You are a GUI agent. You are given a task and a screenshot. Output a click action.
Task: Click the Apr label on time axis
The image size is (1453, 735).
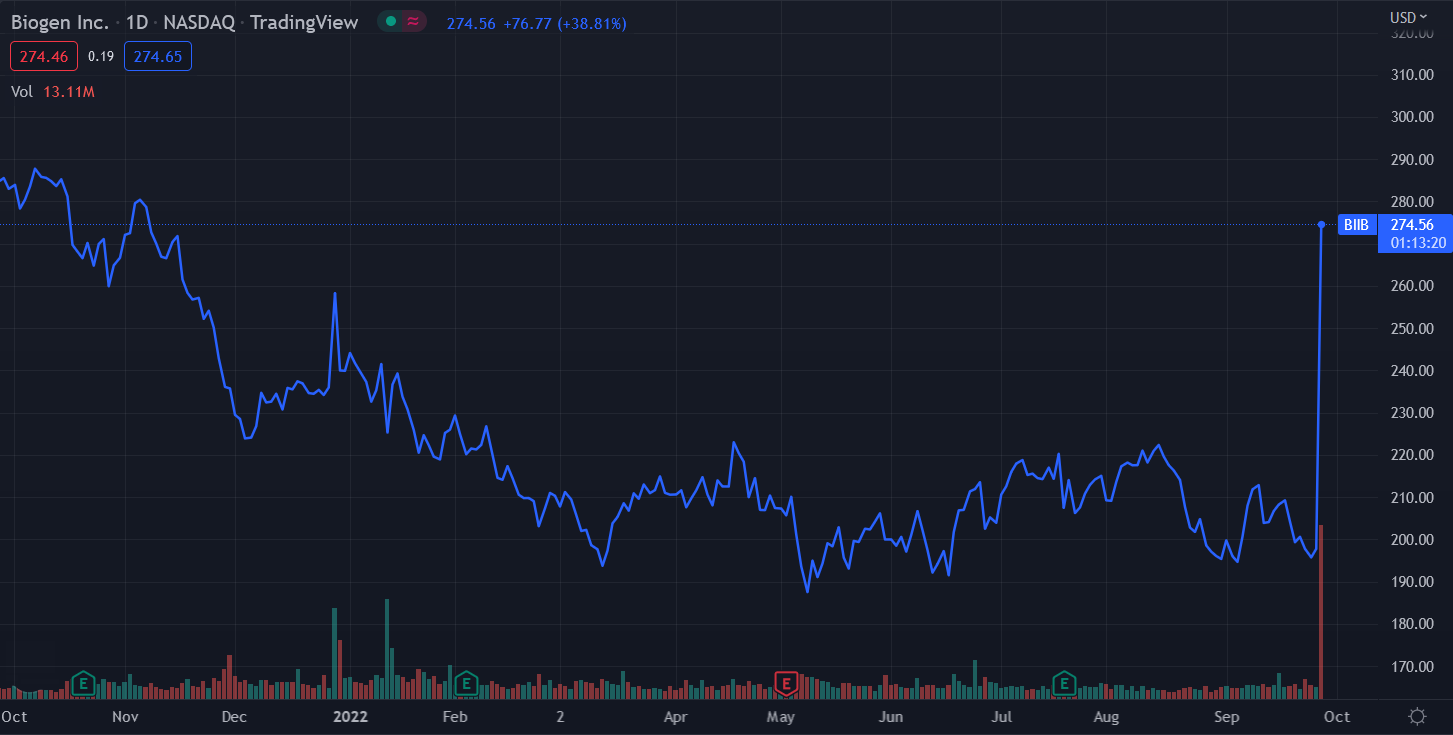pos(675,717)
